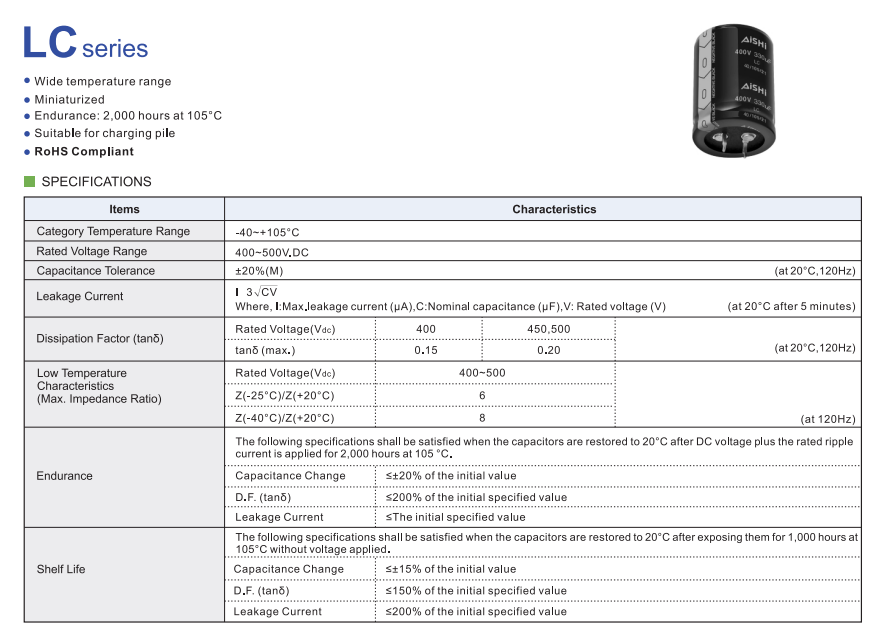This screenshot has width=882, height=639.
Task: Click the leakage current formula I 3√CV
Action: pos(256,291)
